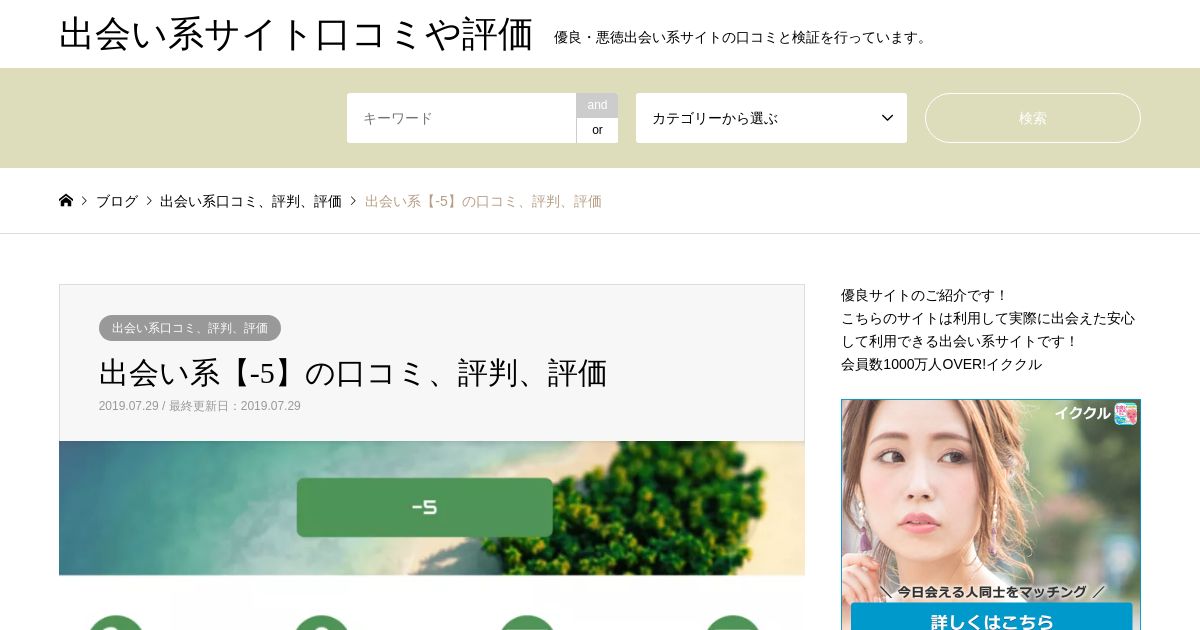Viewport: 1200px width, 630px height.
Task: Click the gray 出会い系口コミ、評判、評価 category tag
Action: pyautogui.click(x=190, y=328)
